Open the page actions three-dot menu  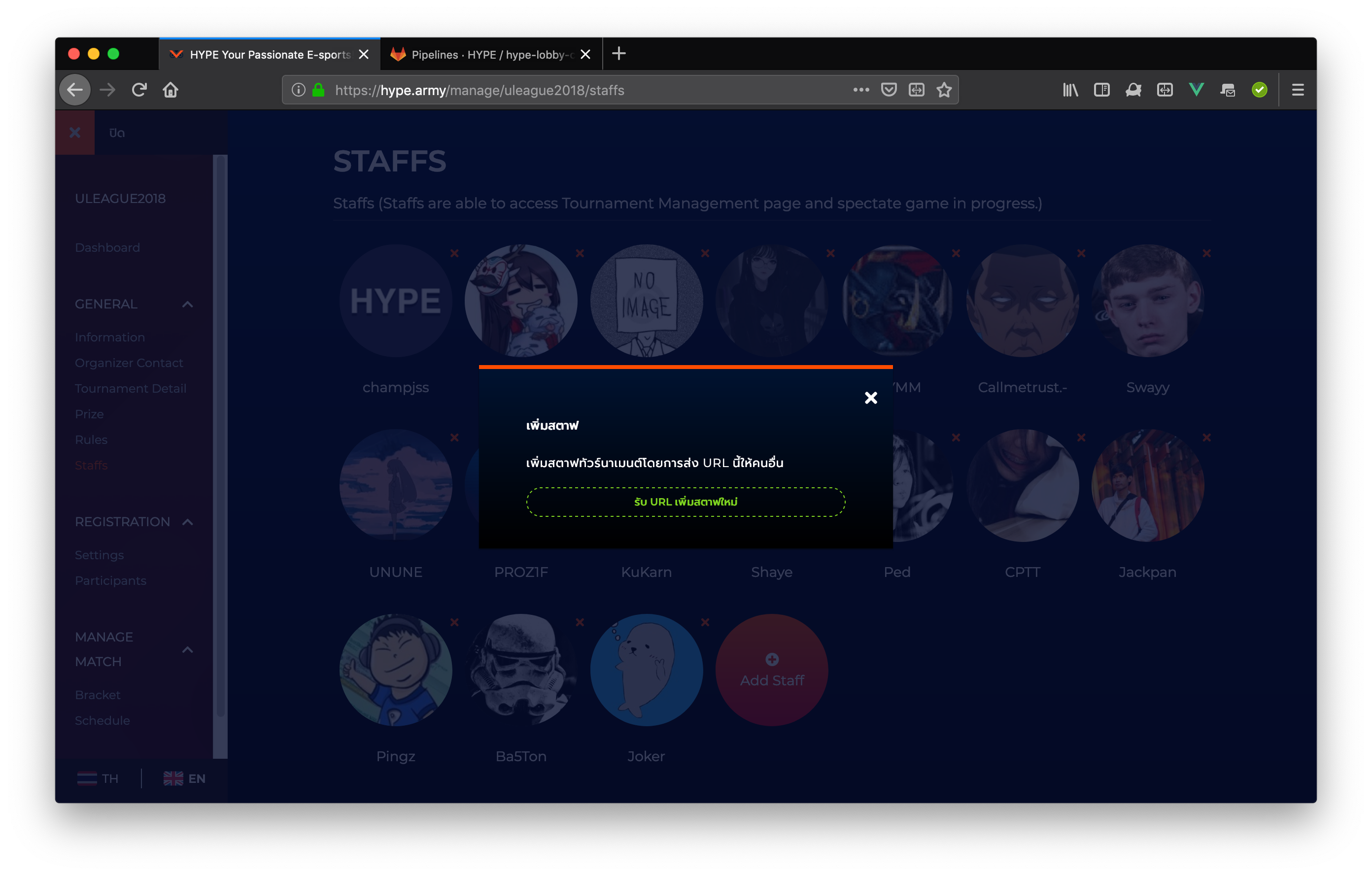861,90
